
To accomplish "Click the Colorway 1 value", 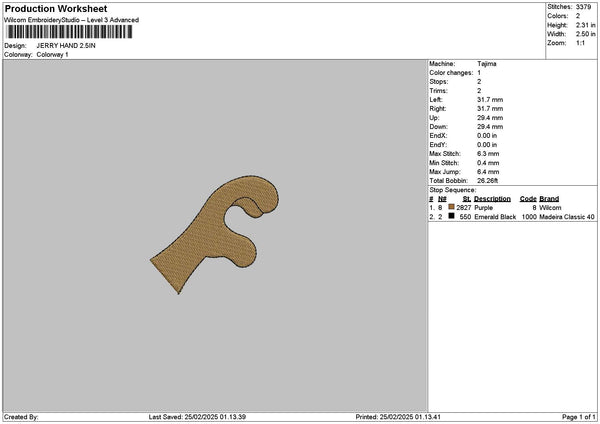I will click(52, 54).
